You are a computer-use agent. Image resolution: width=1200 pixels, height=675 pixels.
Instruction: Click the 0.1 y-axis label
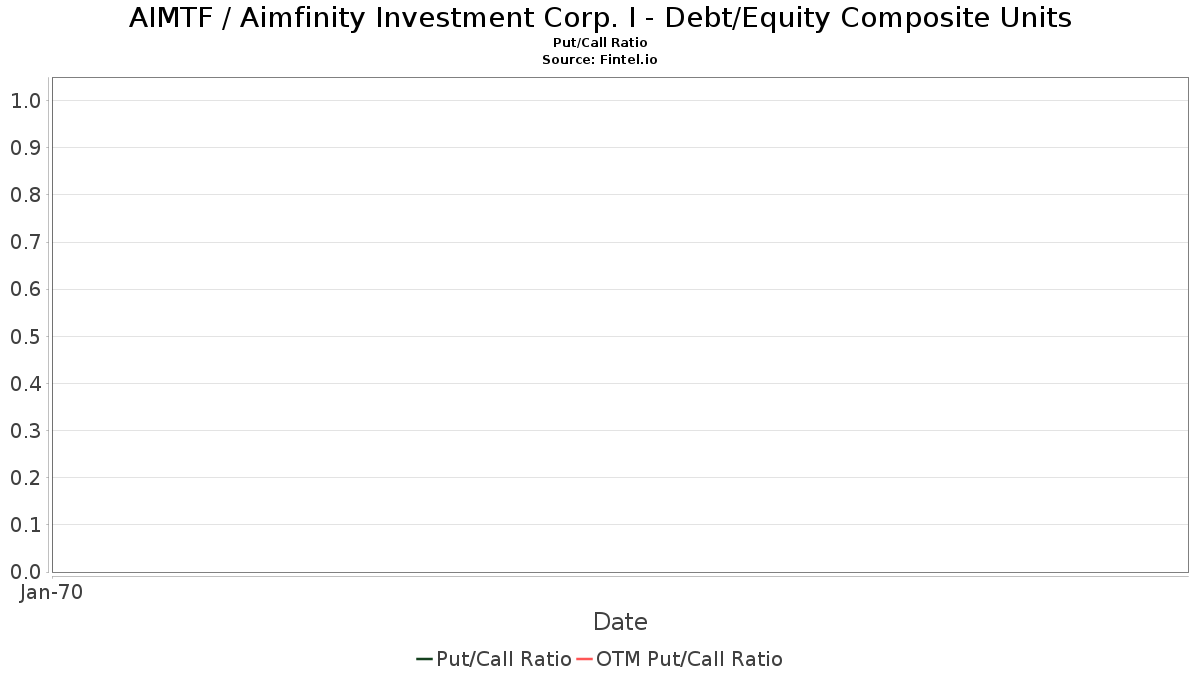(25, 524)
